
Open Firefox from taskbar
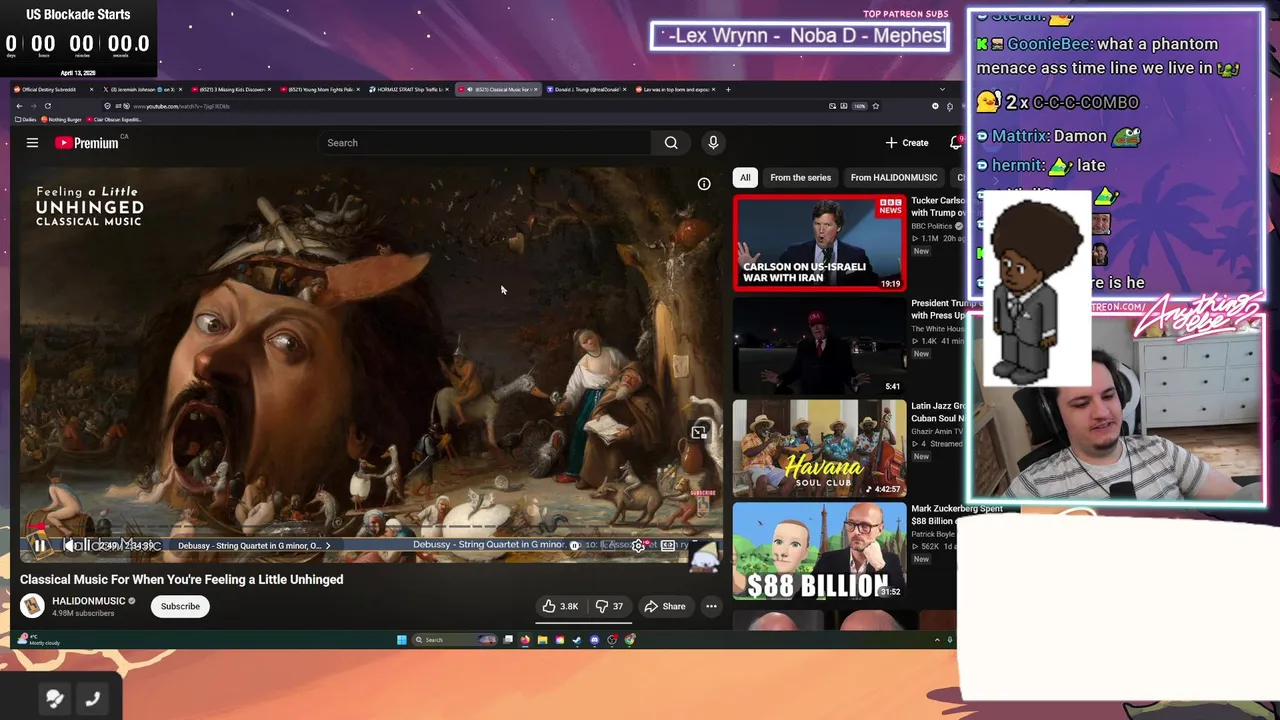pos(525,640)
